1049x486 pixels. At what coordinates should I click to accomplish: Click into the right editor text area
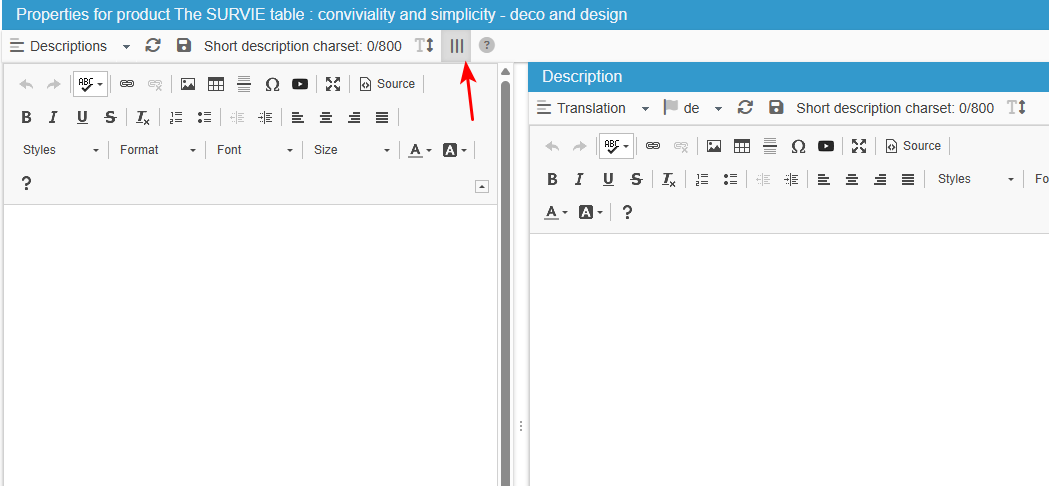(789, 359)
